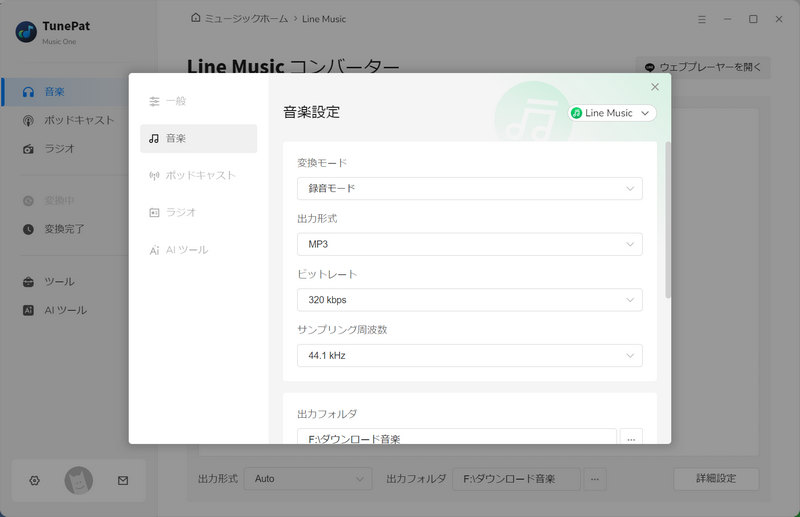Click the browse button beside dialog output folder
Image resolution: width=800 pixels, height=517 pixels.
pos(631,437)
